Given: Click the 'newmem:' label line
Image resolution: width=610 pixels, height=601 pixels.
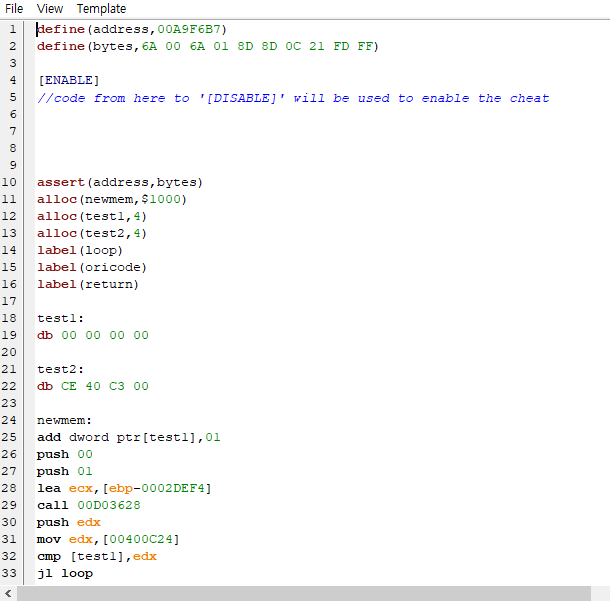Looking at the screenshot, I should click(x=64, y=420).
